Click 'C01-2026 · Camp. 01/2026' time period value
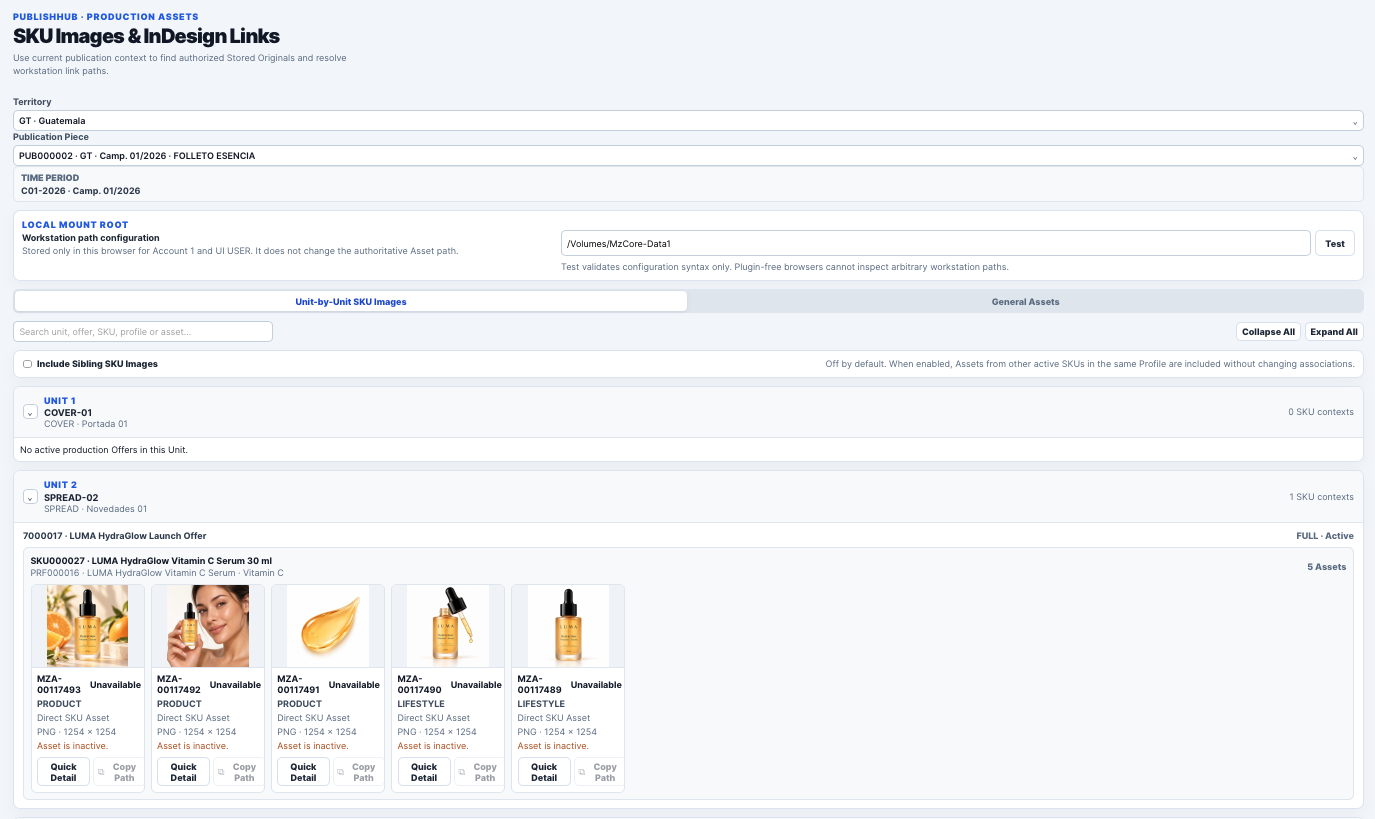The image size is (1375, 819). pos(81,190)
